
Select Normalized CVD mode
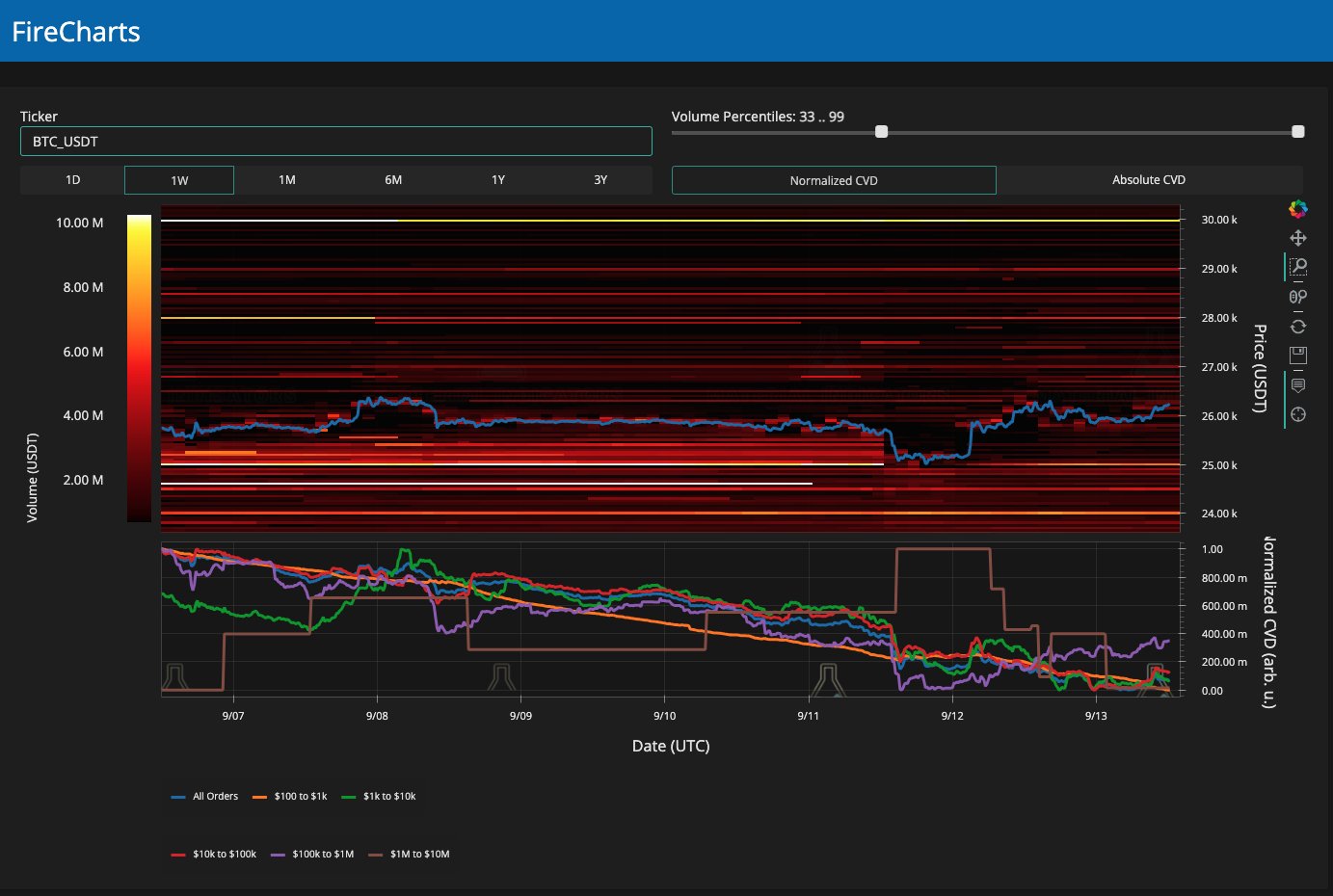click(x=834, y=180)
